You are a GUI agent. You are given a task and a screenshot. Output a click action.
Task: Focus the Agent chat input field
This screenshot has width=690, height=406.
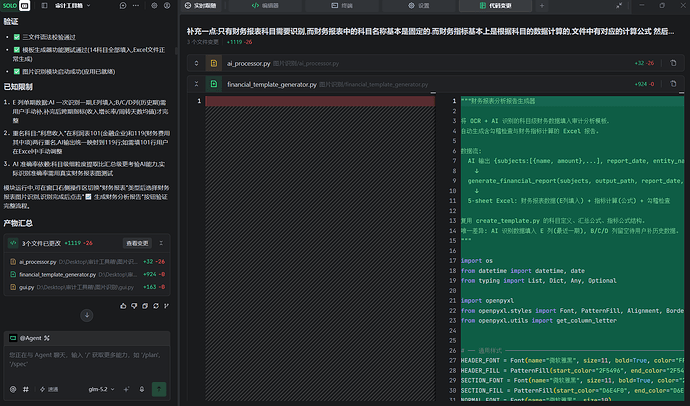coord(87,359)
